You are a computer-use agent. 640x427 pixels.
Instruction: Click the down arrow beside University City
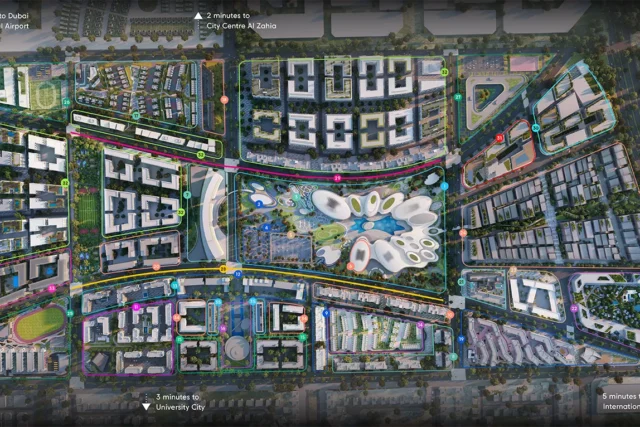tap(147, 405)
